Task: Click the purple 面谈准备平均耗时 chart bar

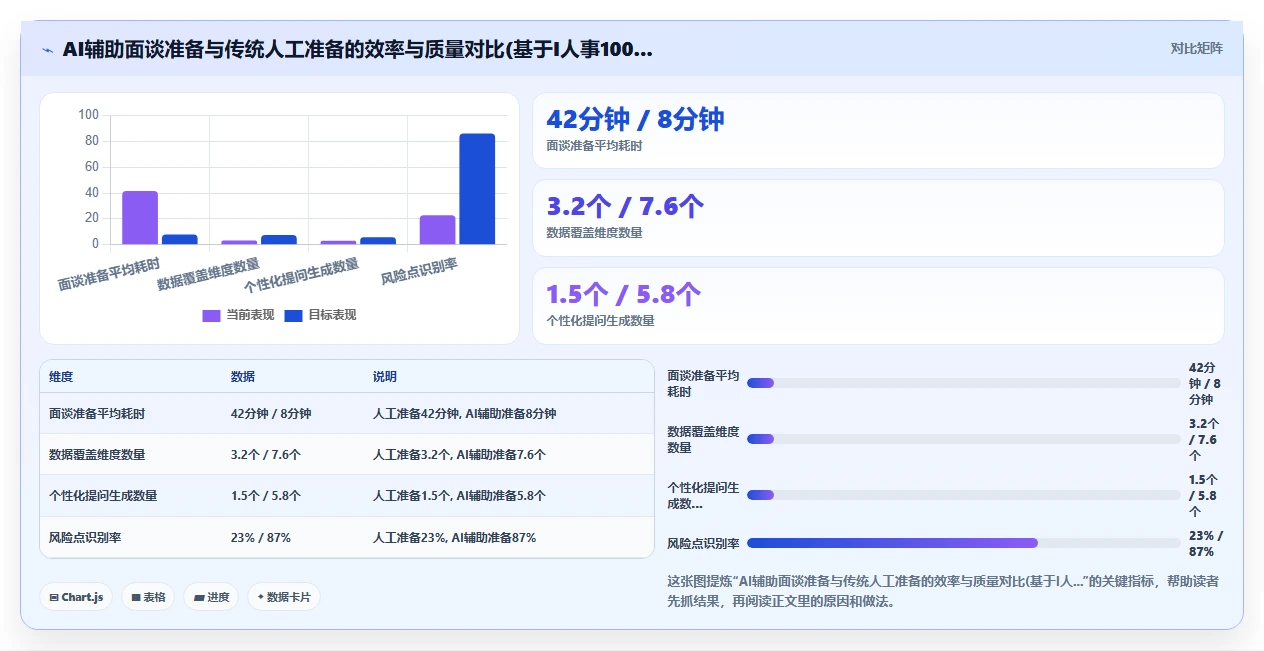Action: (140, 217)
